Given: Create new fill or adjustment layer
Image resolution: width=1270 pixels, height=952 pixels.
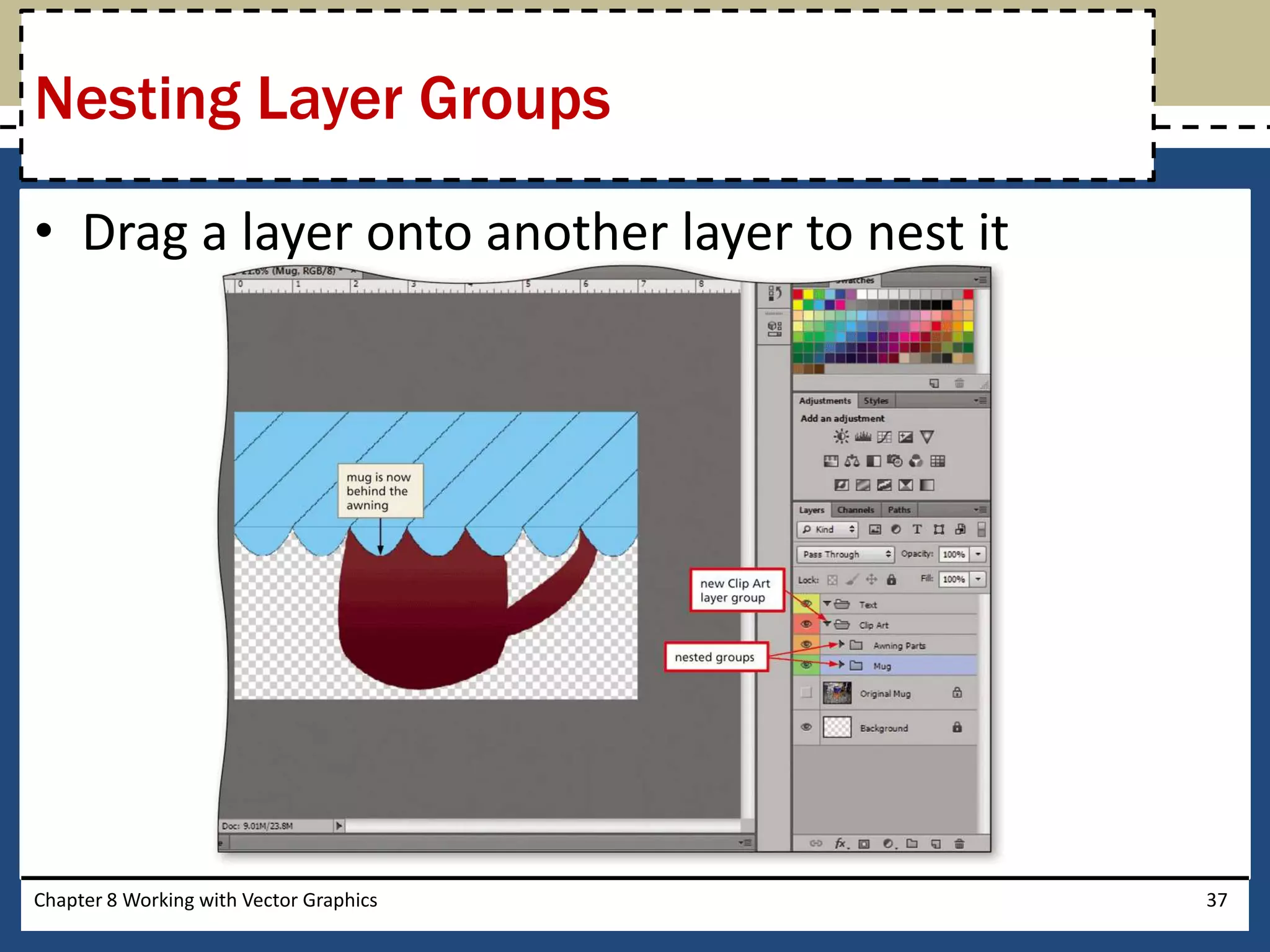Looking at the screenshot, I should (x=889, y=844).
